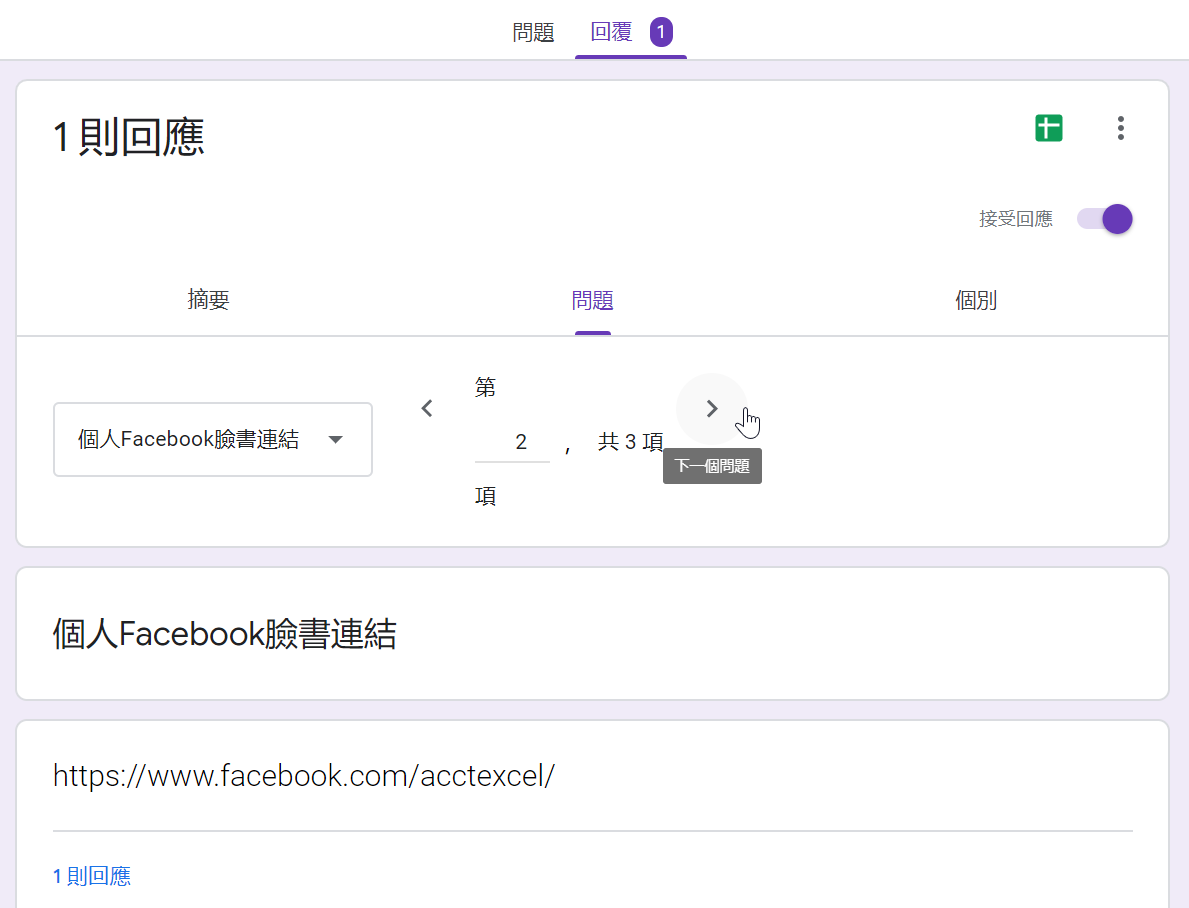Go to the previous question arrow
This screenshot has height=908, width=1189.
click(x=427, y=409)
